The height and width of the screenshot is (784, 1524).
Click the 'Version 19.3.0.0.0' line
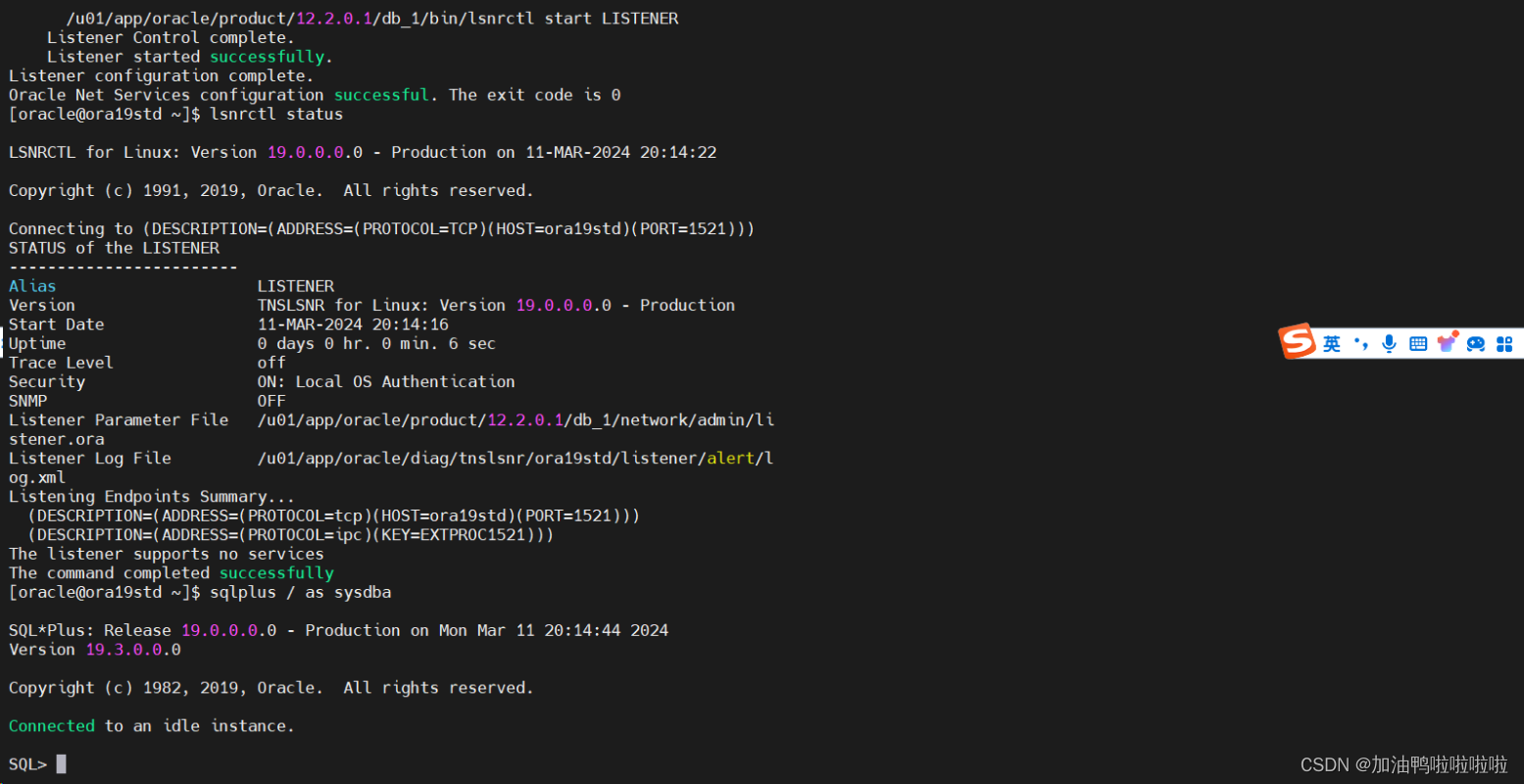coord(95,649)
